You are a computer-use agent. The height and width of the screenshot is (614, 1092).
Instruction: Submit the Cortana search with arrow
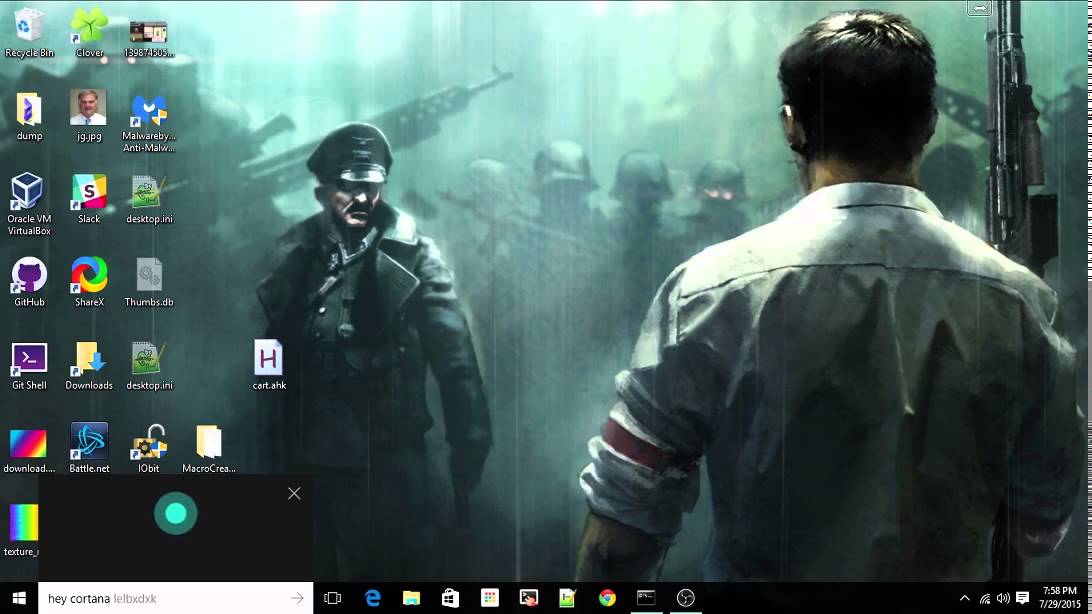297,598
